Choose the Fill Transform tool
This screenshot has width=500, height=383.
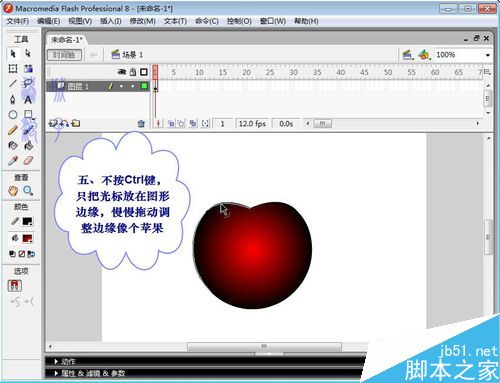pos(28,69)
